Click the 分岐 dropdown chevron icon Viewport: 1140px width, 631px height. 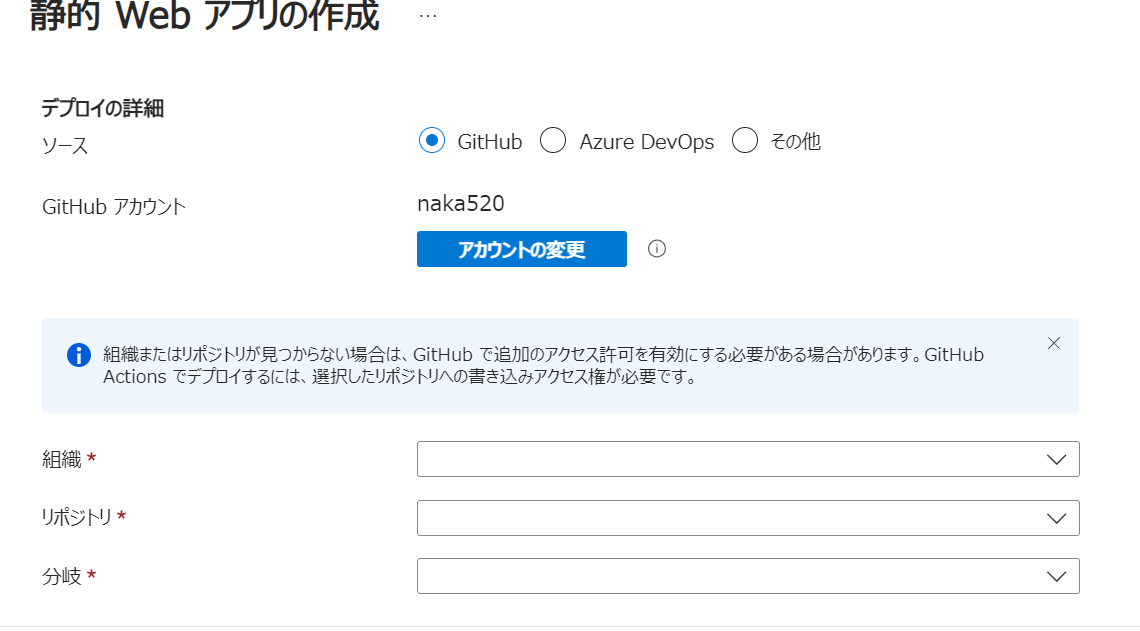1058,576
